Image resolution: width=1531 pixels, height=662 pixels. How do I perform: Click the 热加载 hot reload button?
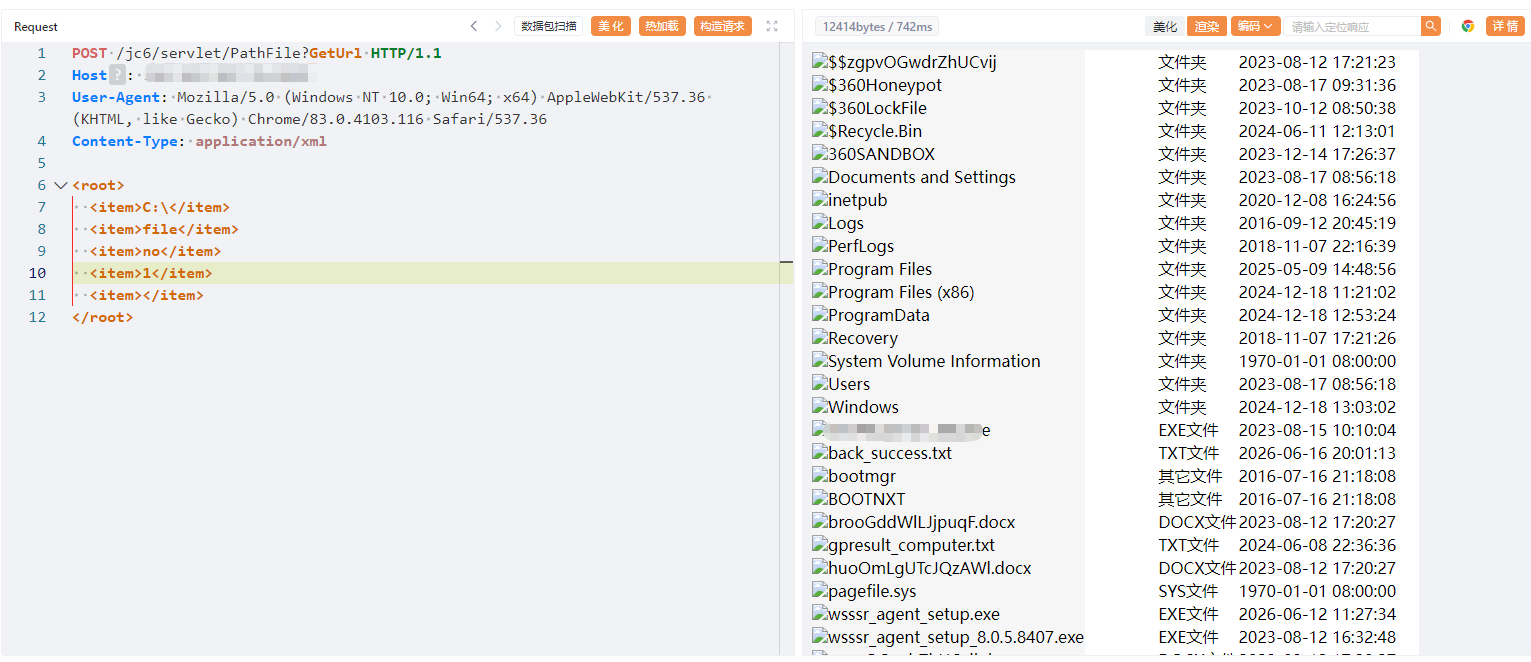click(x=661, y=26)
